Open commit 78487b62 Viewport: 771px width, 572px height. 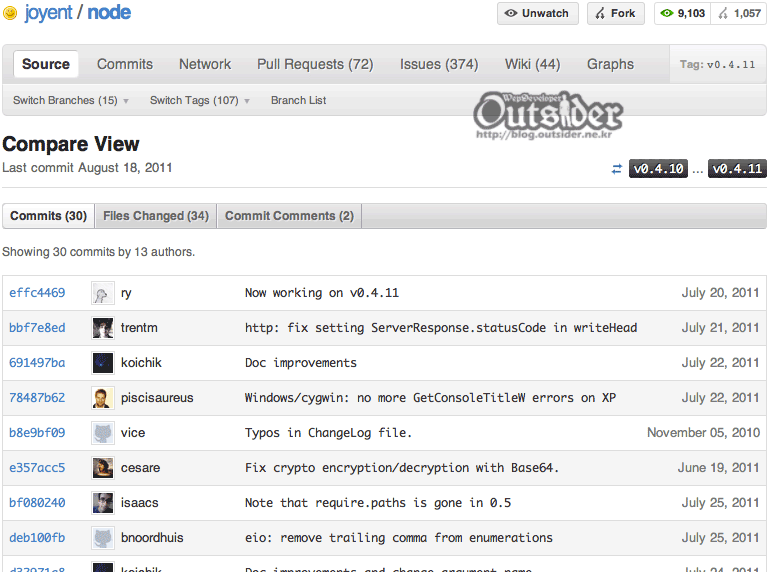pyautogui.click(x=37, y=398)
